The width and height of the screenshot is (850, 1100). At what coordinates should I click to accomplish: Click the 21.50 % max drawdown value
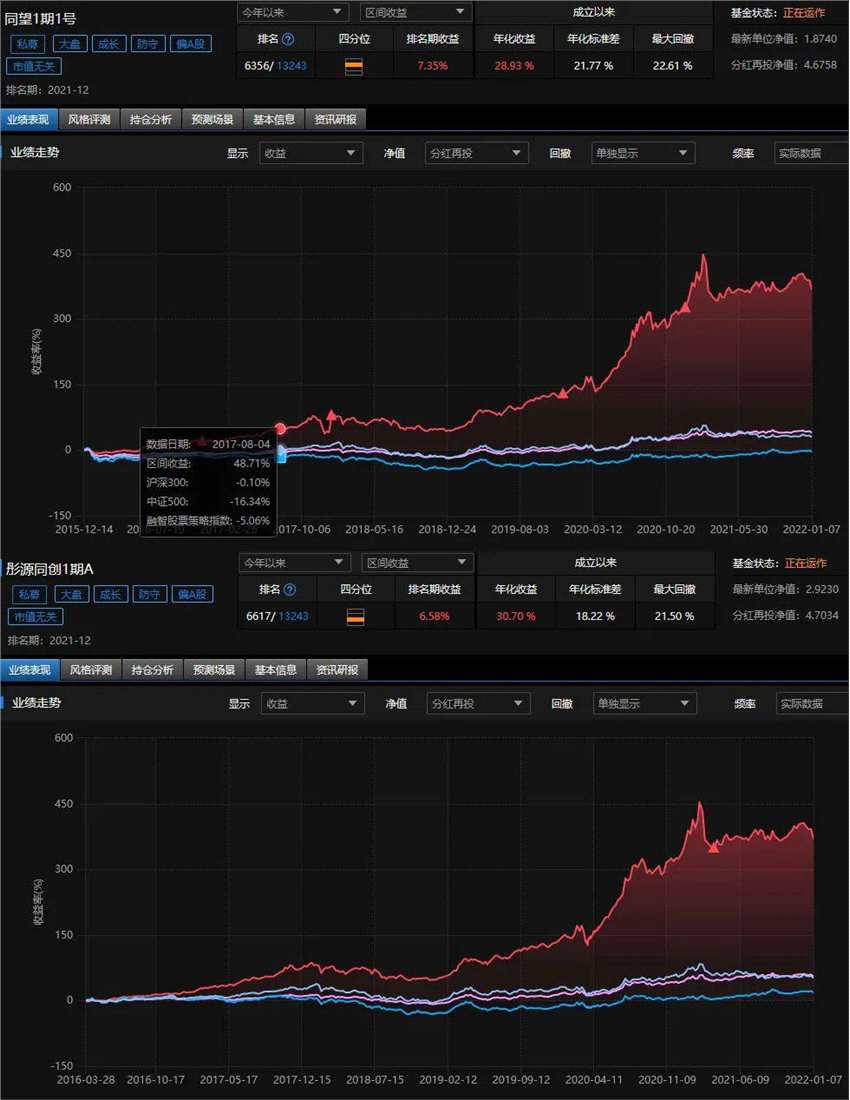coord(674,616)
